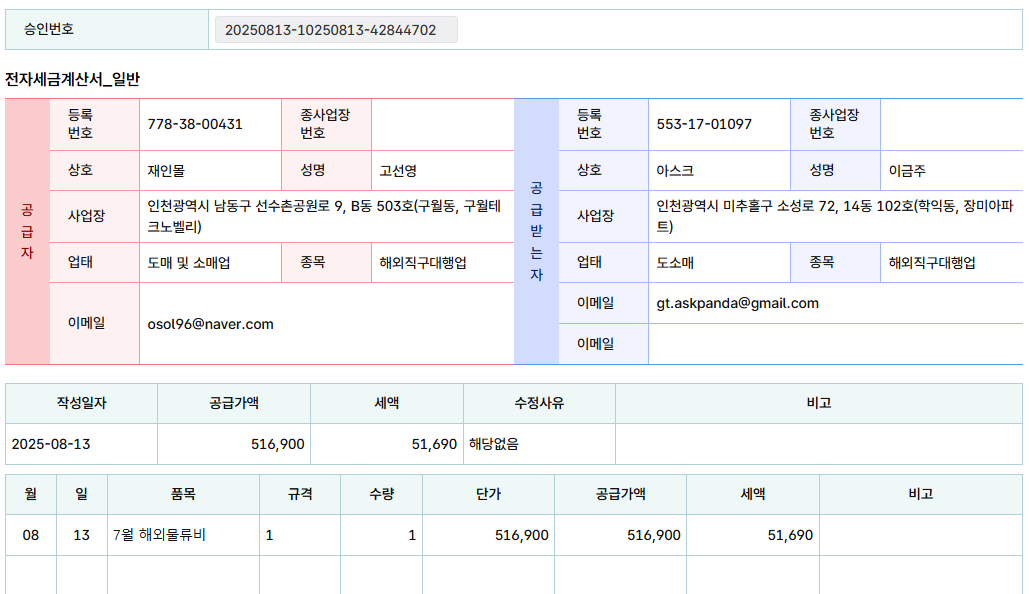Image resolution: width=1029 pixels, height=594 pixels.
Task: Click the 수정사유 value 해당없음
Action: coord(494,444)
